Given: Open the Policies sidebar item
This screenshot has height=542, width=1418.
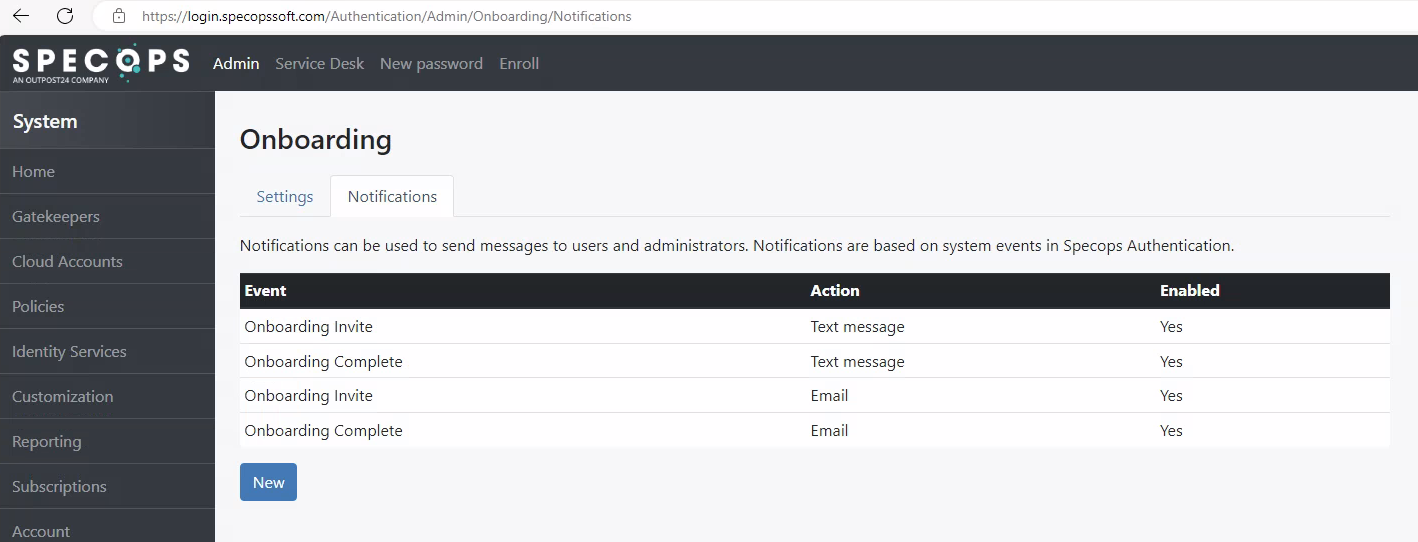Looking at the screenshot, I should (107, 306).
